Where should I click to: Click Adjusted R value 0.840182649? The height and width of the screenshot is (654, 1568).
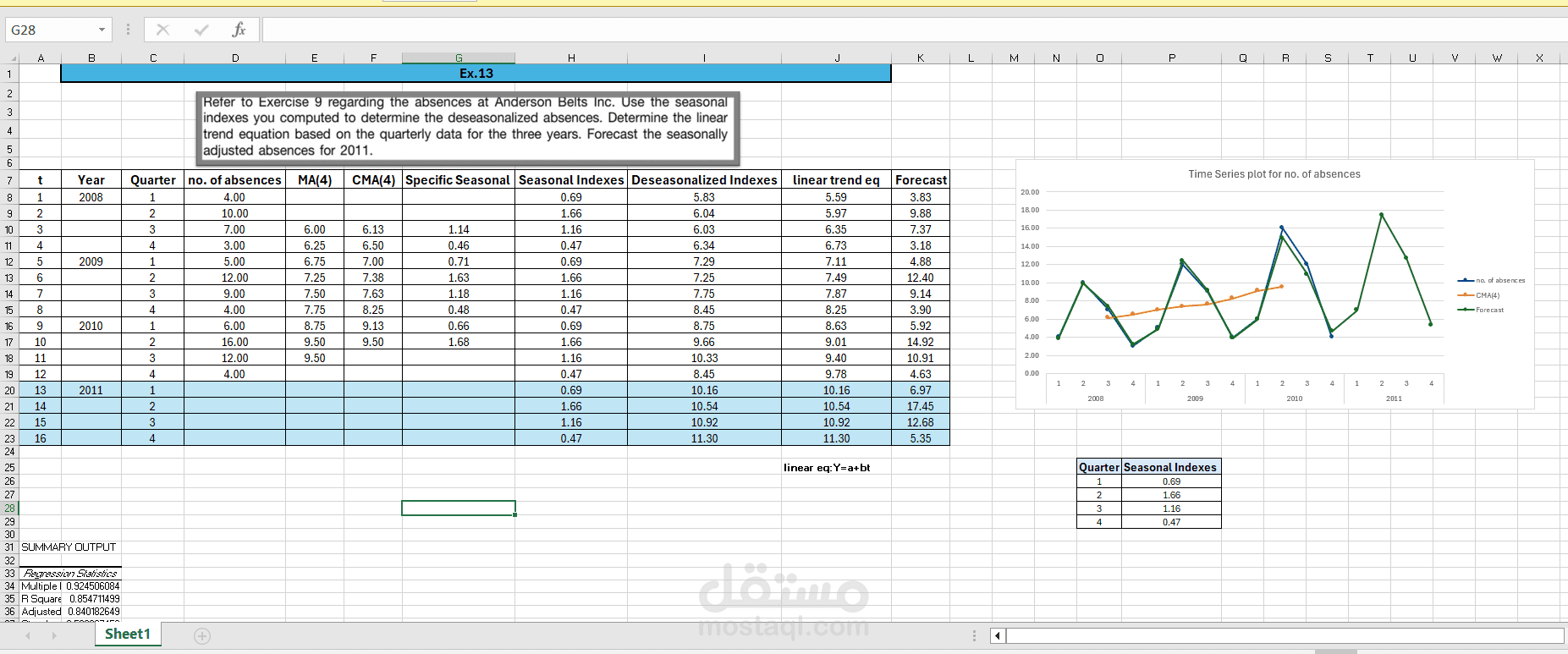click(93, 611)
